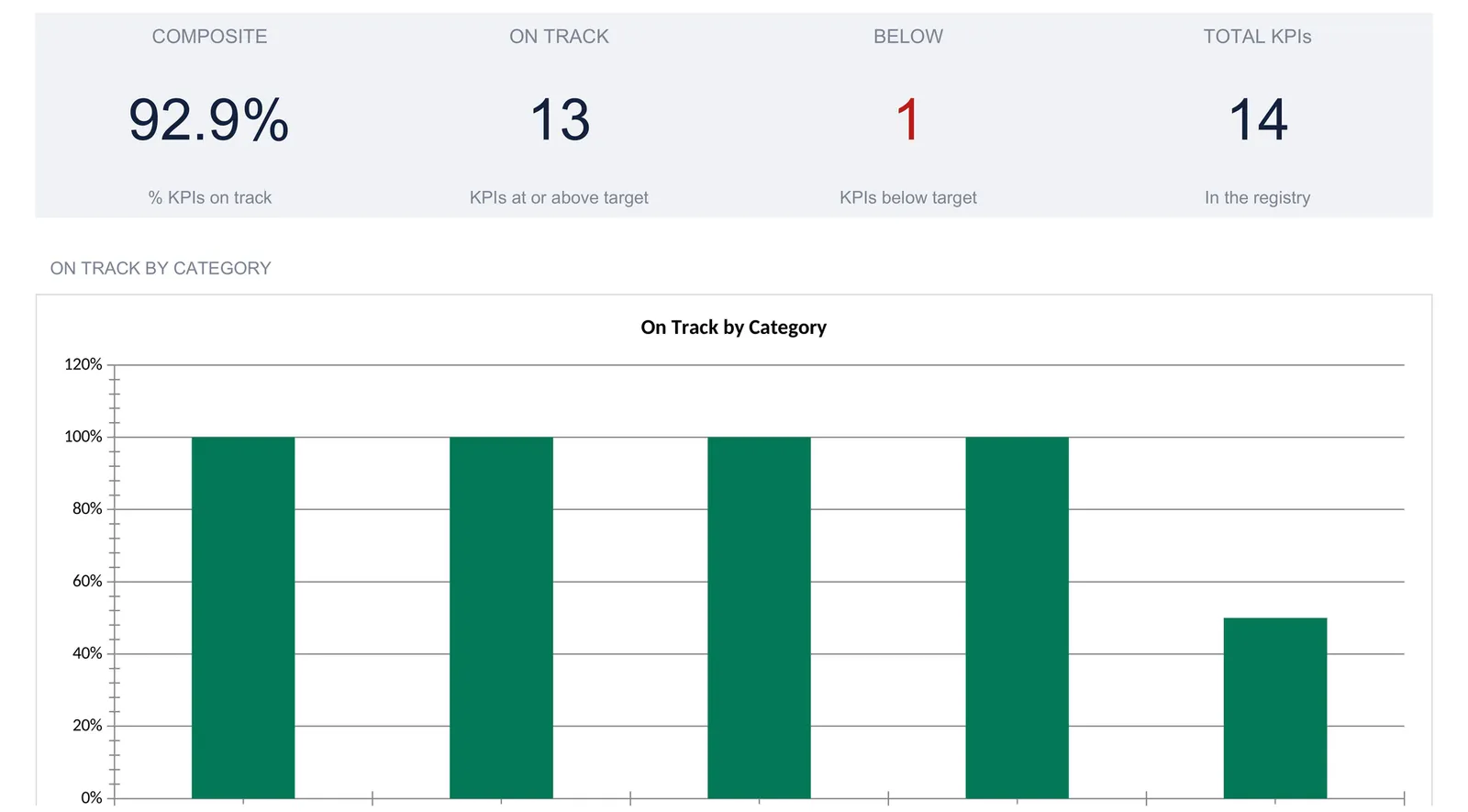
Task: Select the COMPOSITE card heading
Action: (x=209, y=37)
